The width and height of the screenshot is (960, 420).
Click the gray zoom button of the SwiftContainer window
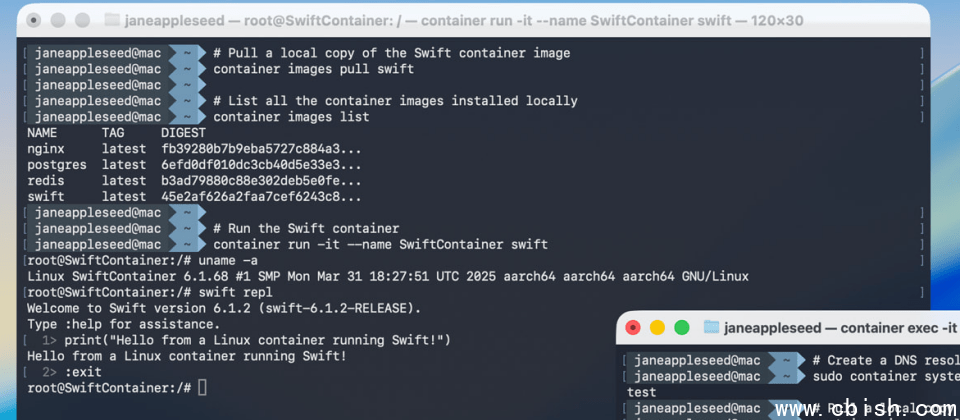83,20
